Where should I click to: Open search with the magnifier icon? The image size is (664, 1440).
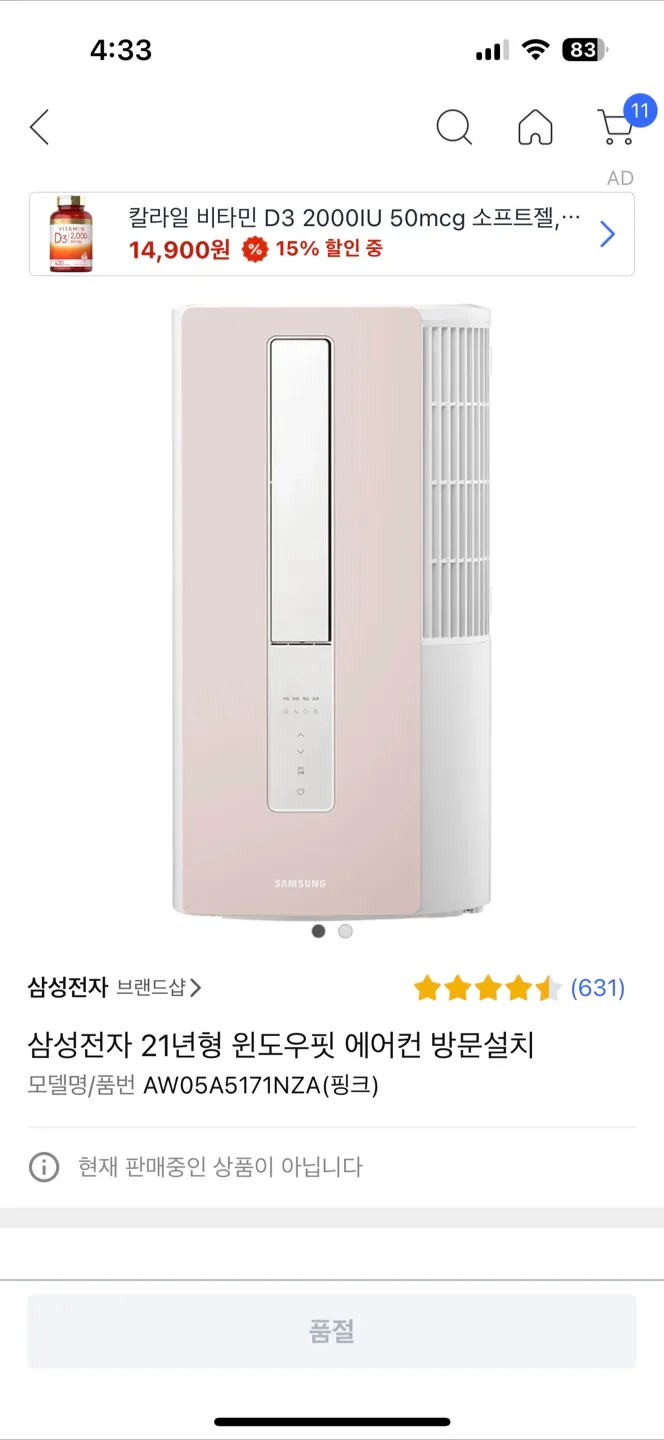click(454, 127)
